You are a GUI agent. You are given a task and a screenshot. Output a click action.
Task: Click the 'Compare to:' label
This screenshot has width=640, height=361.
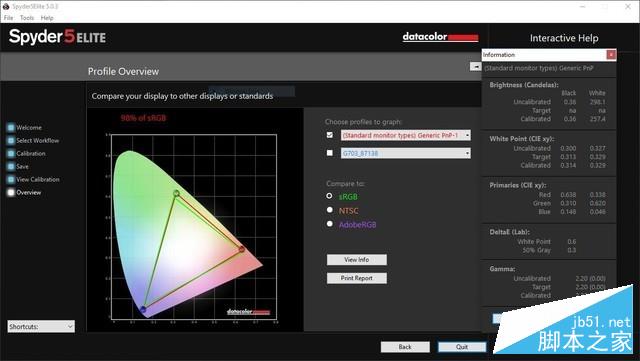345,184
